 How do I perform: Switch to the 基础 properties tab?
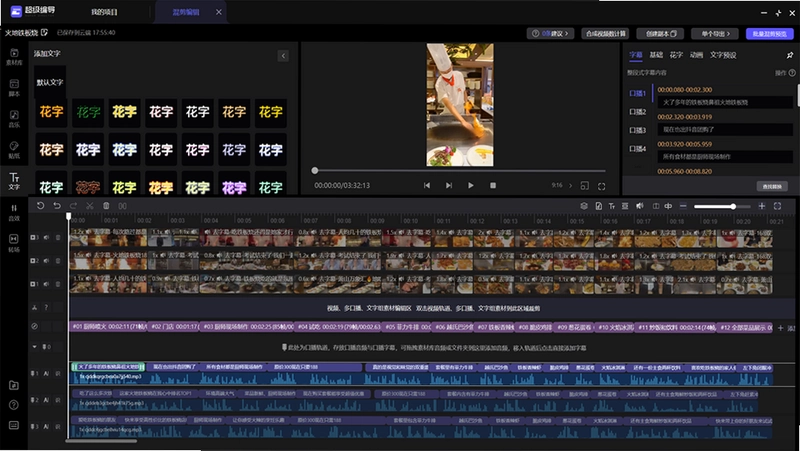pyautogui.click(x=656, y=55)
